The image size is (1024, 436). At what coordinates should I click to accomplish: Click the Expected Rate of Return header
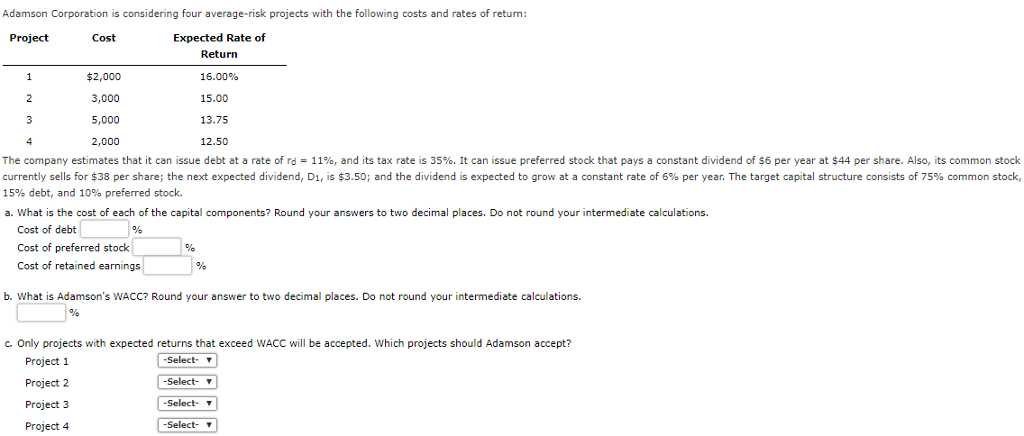point(219,46)
